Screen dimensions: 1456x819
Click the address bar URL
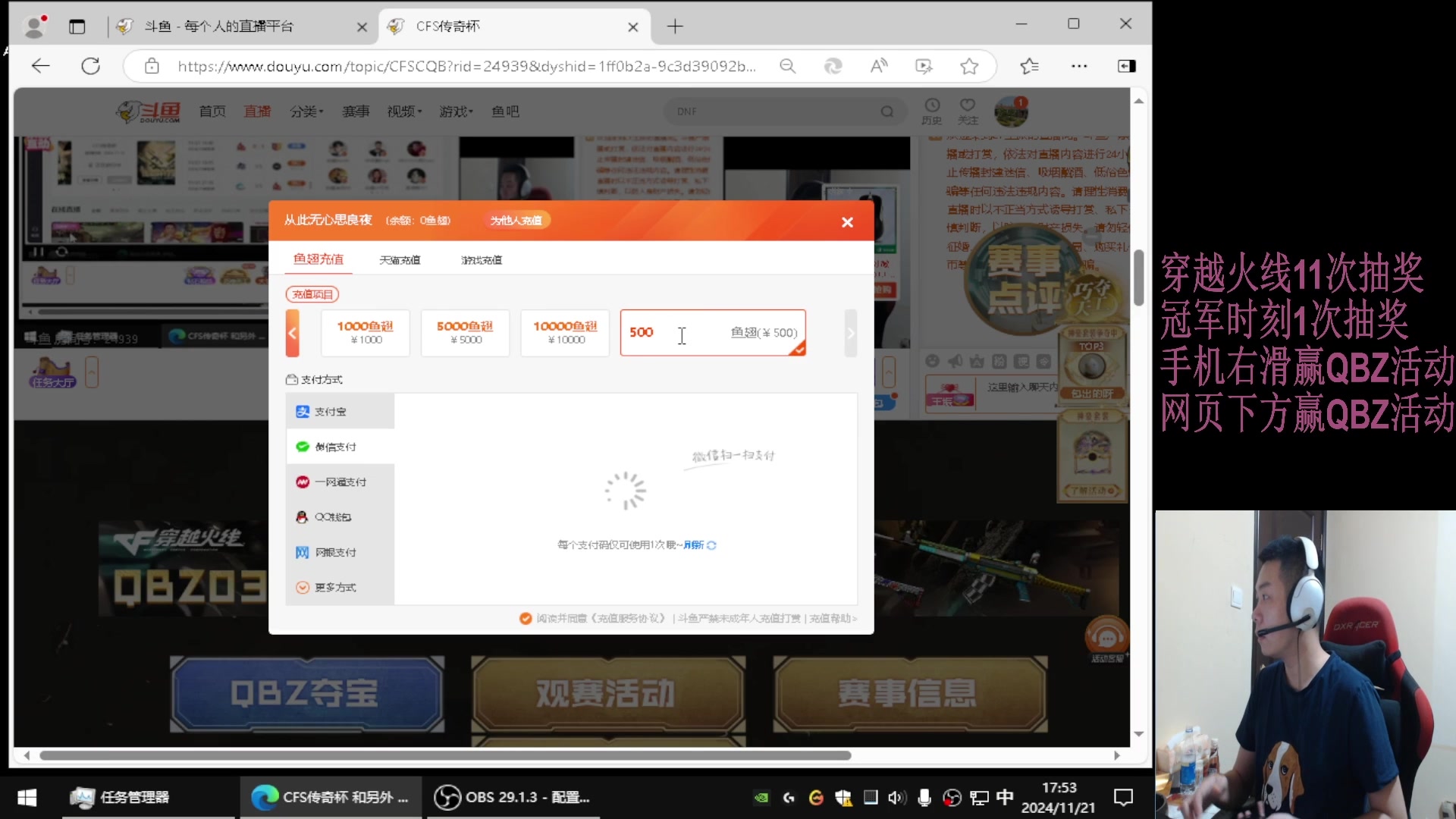click(466, 66)
